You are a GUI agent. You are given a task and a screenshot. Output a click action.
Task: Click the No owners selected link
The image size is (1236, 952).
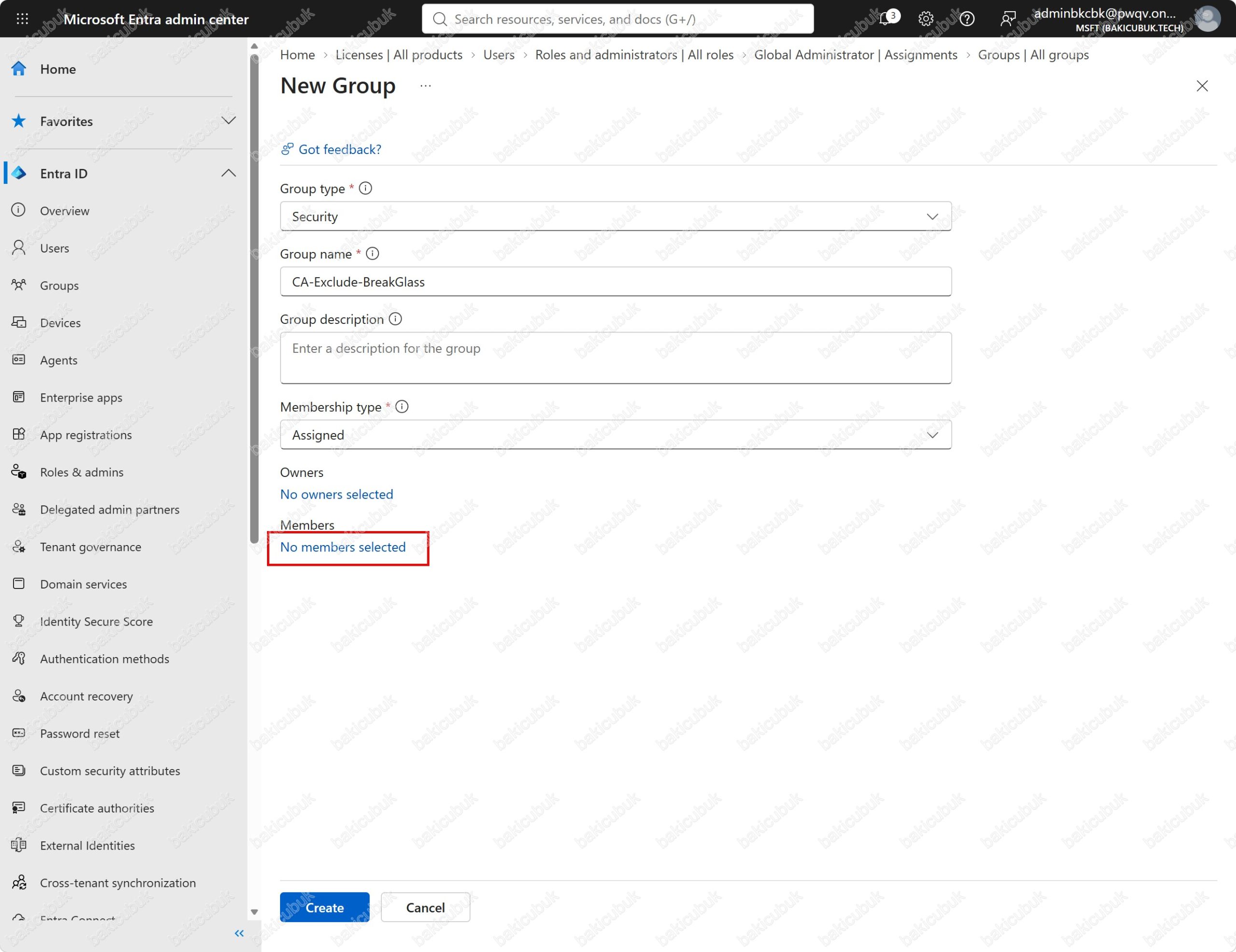pyautogui.click(x=336, y=494)
